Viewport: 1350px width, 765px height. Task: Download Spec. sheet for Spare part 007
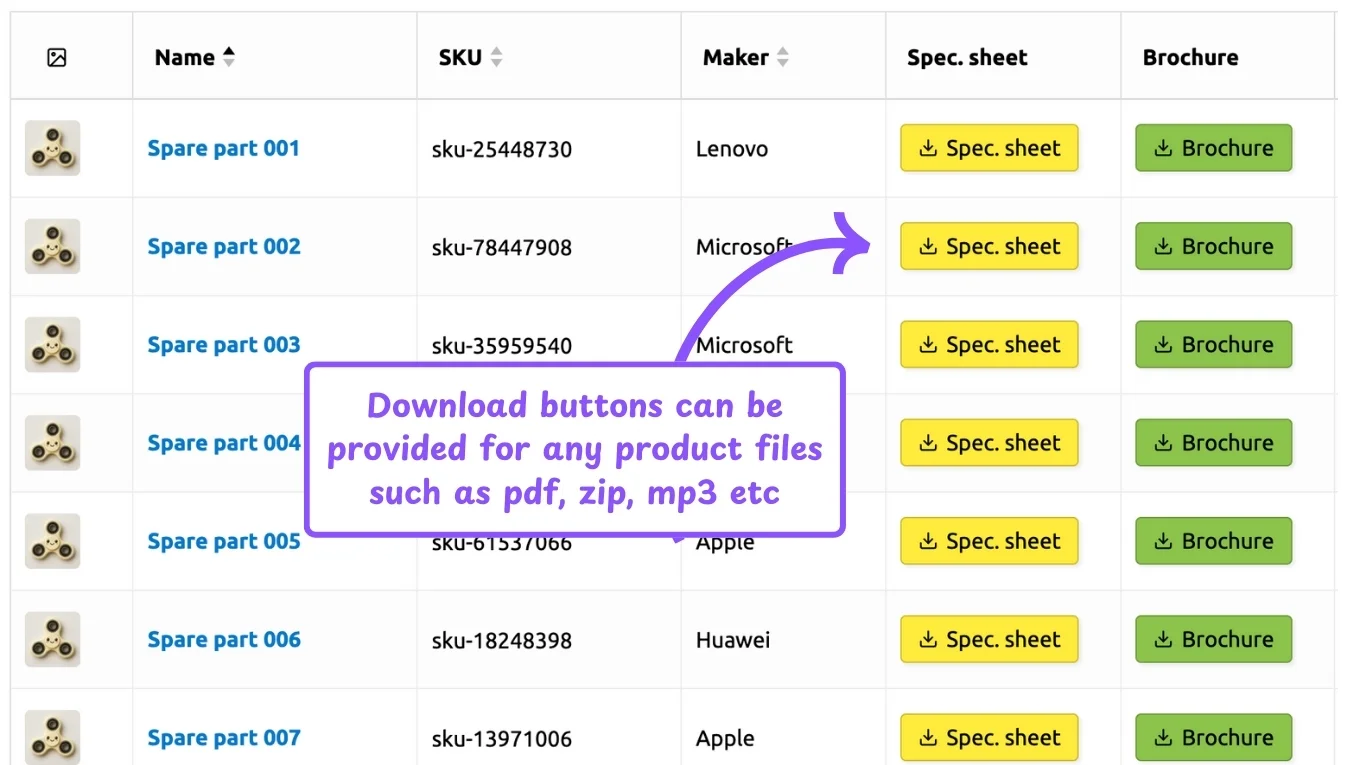point(989,737)
